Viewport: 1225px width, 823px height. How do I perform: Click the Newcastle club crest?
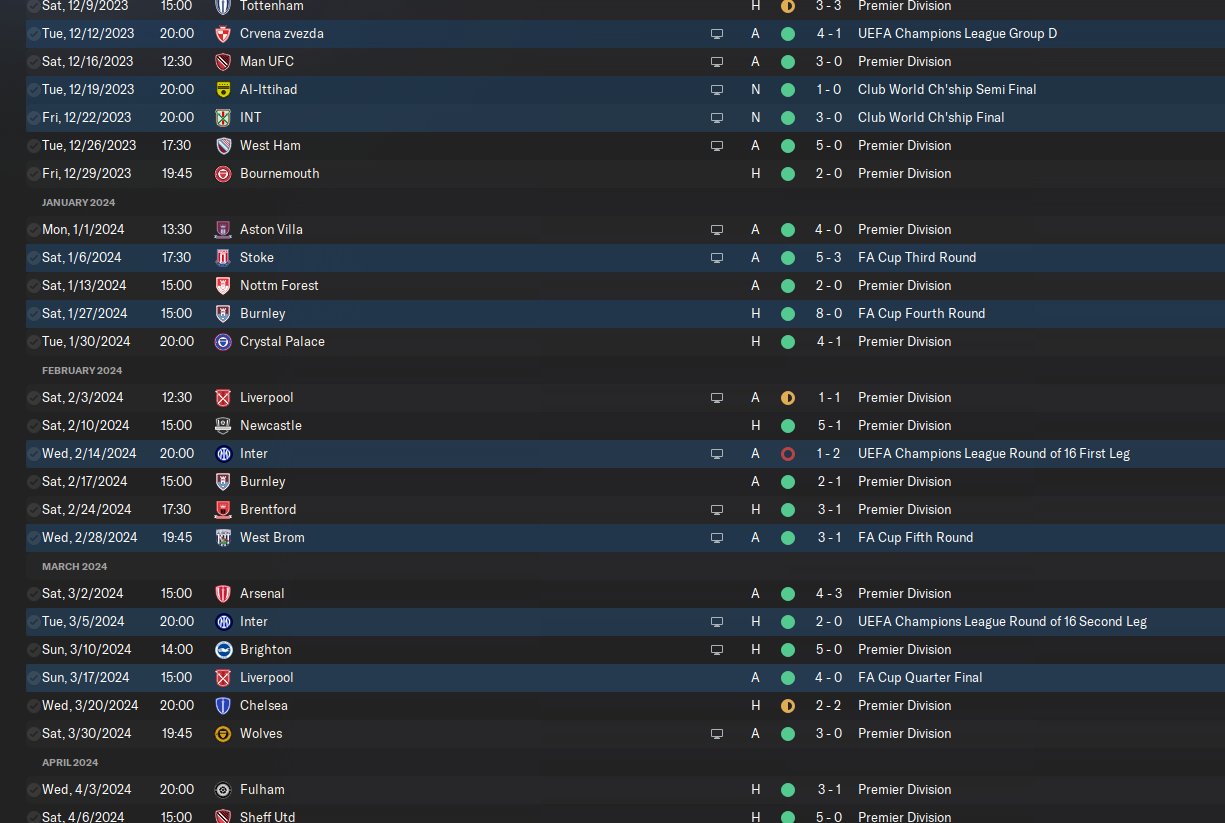click(223, 426)
